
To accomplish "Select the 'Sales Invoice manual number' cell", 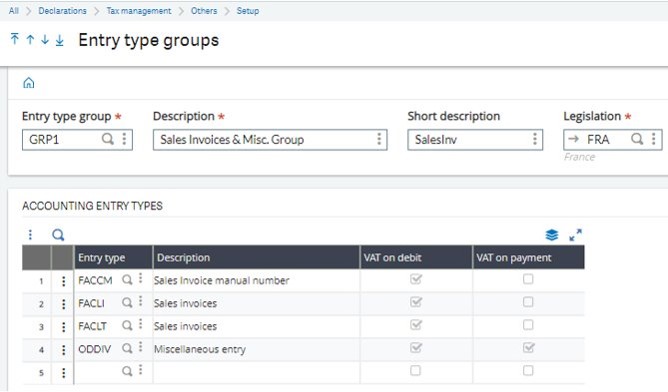I will [x=256, y=281].
